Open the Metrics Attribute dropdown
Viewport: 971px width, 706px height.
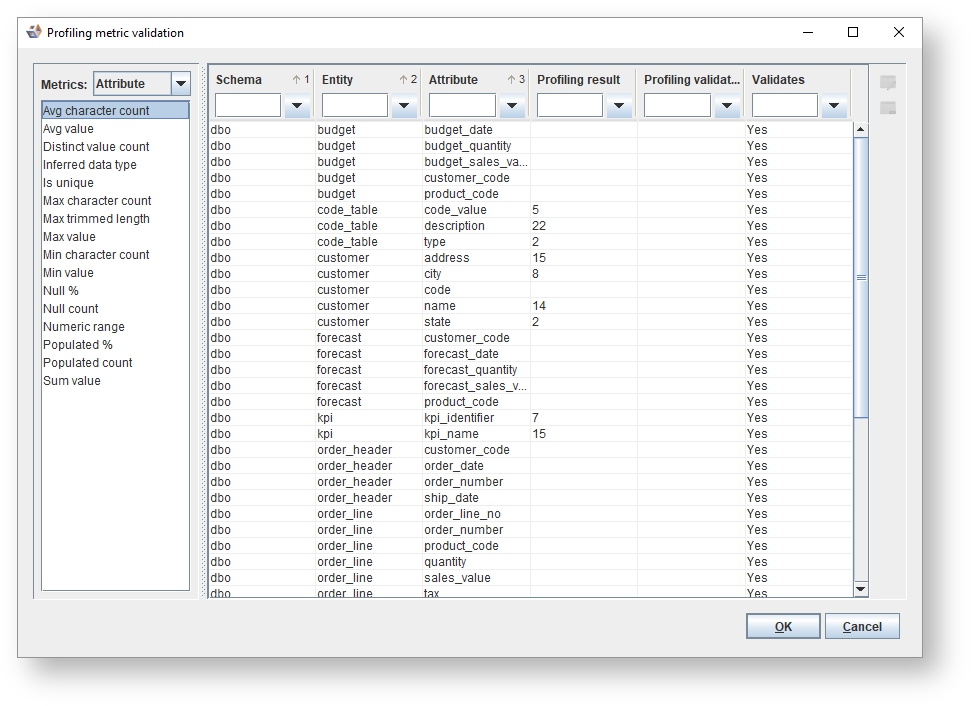[x=181, y=84]
